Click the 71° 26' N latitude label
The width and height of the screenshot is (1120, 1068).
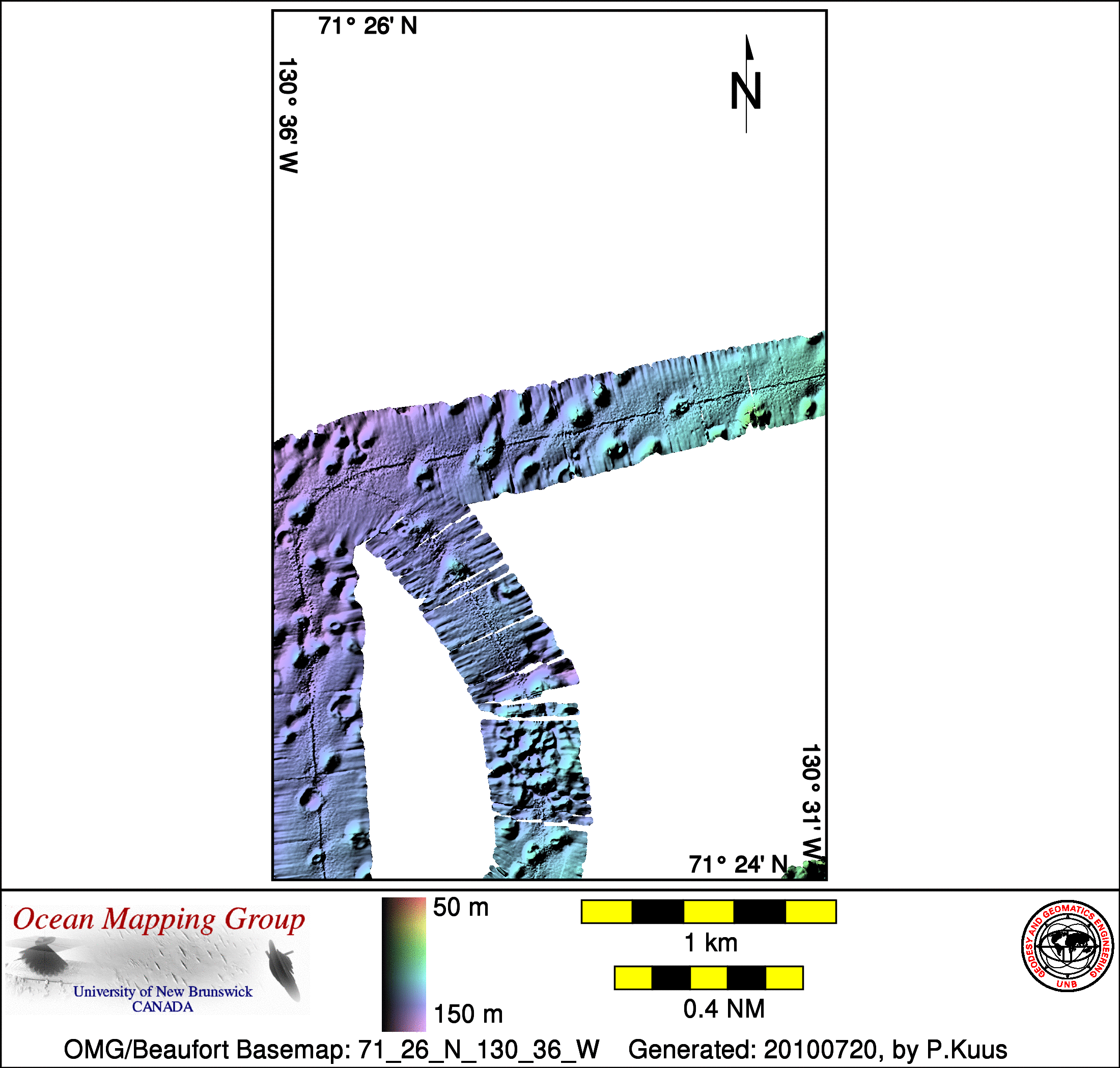coord(367,26)
